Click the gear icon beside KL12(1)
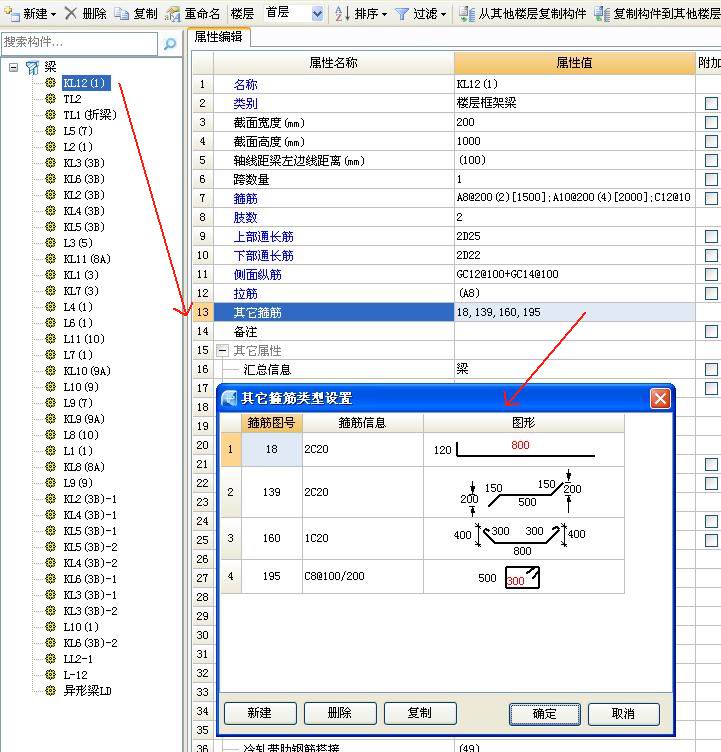This screenshot has height=752, width=721. point(50,82)
